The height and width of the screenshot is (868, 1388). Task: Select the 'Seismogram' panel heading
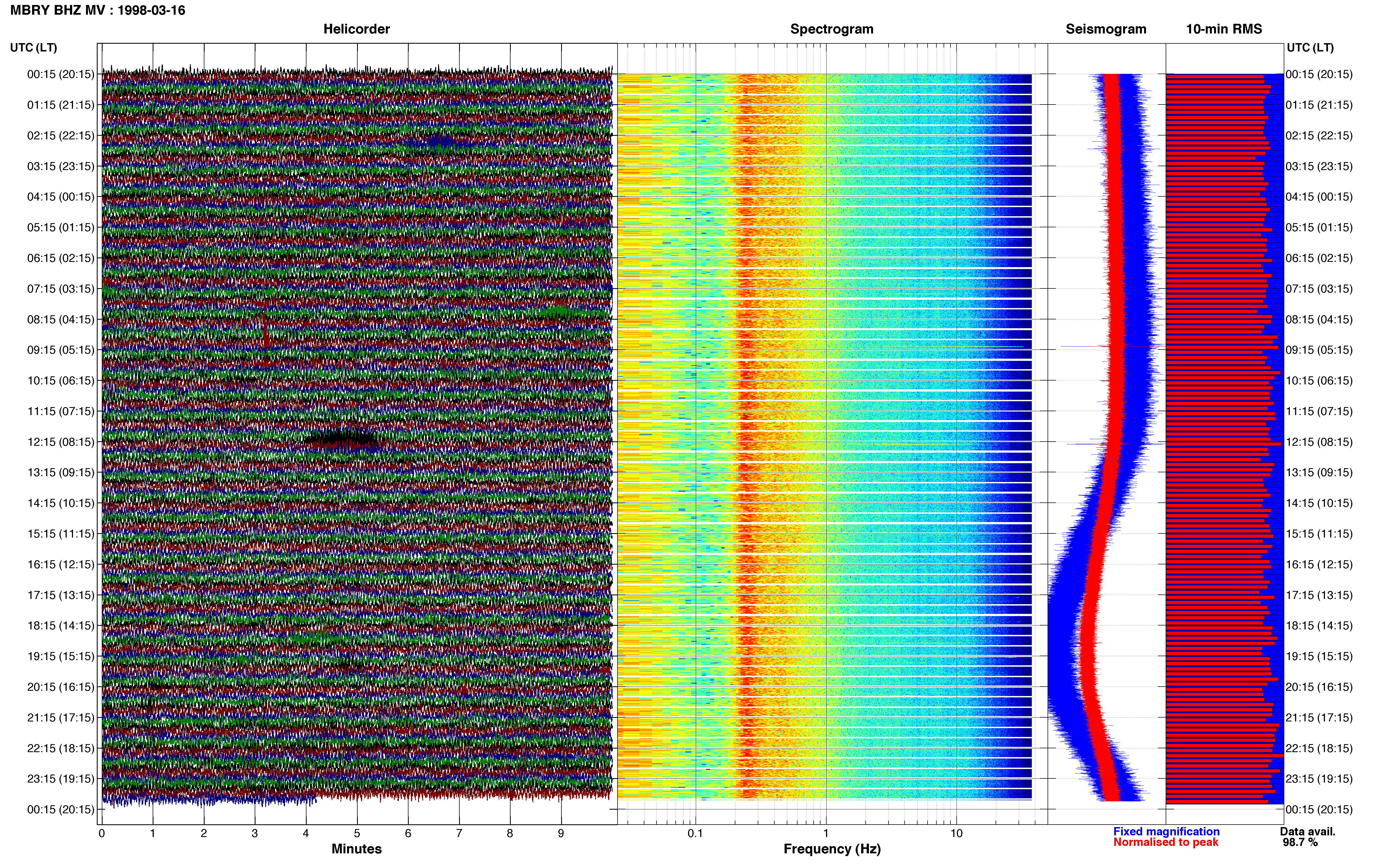pyautogui.click(x=1106, y=29)
